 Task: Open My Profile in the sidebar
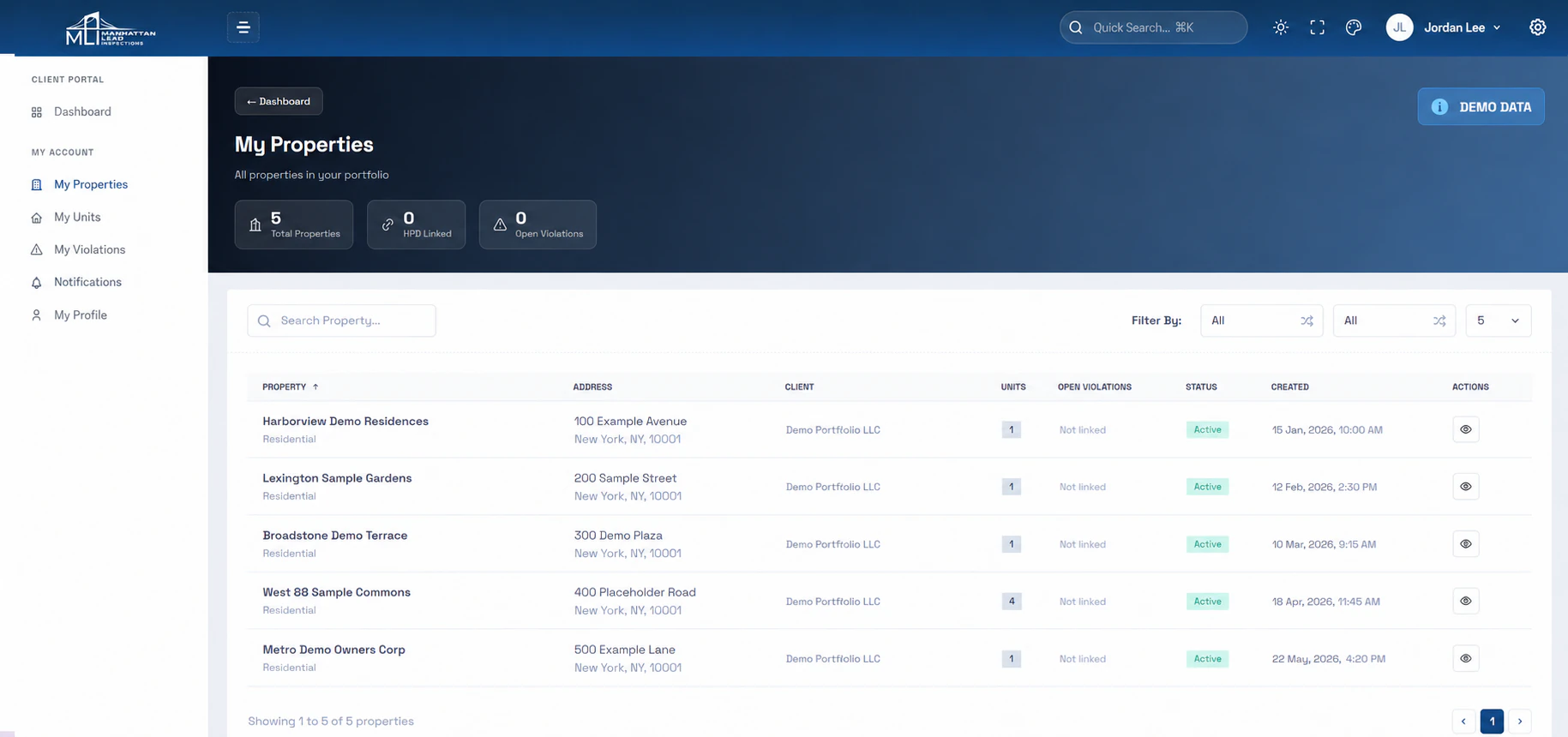[81, 315]
